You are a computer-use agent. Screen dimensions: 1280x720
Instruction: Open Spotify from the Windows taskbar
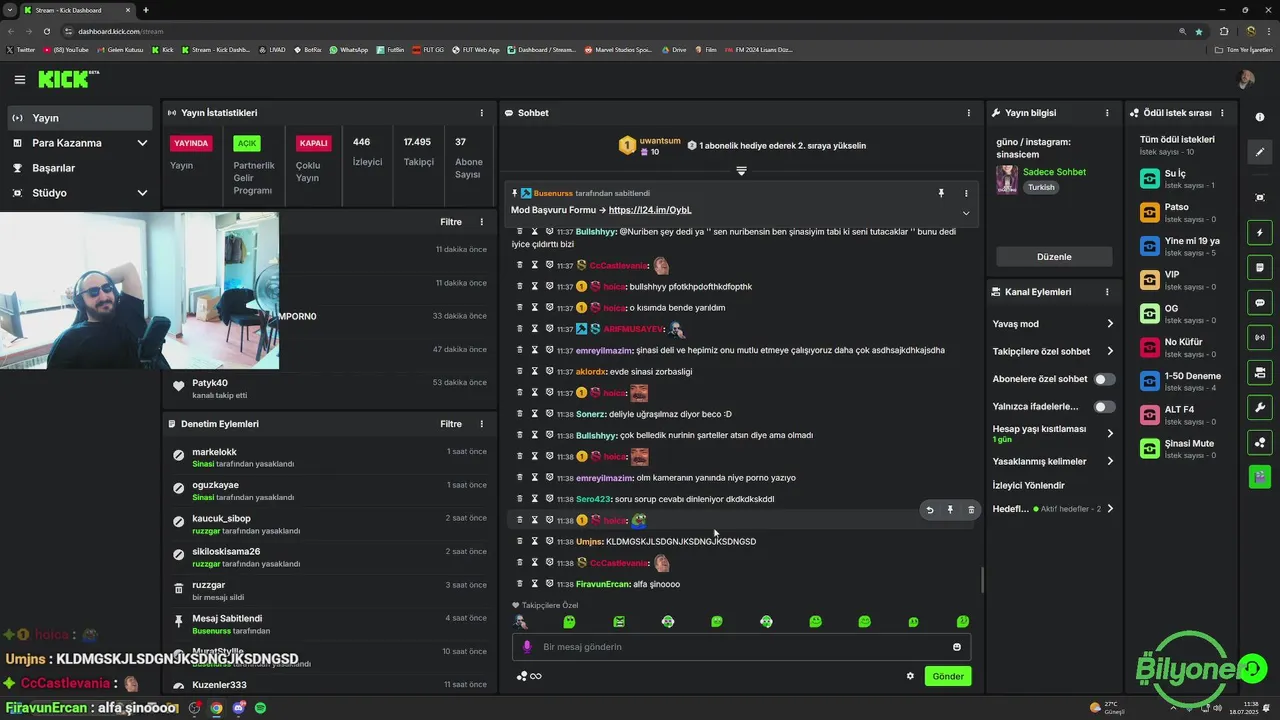pyautogui.click(x=261, y=708)
